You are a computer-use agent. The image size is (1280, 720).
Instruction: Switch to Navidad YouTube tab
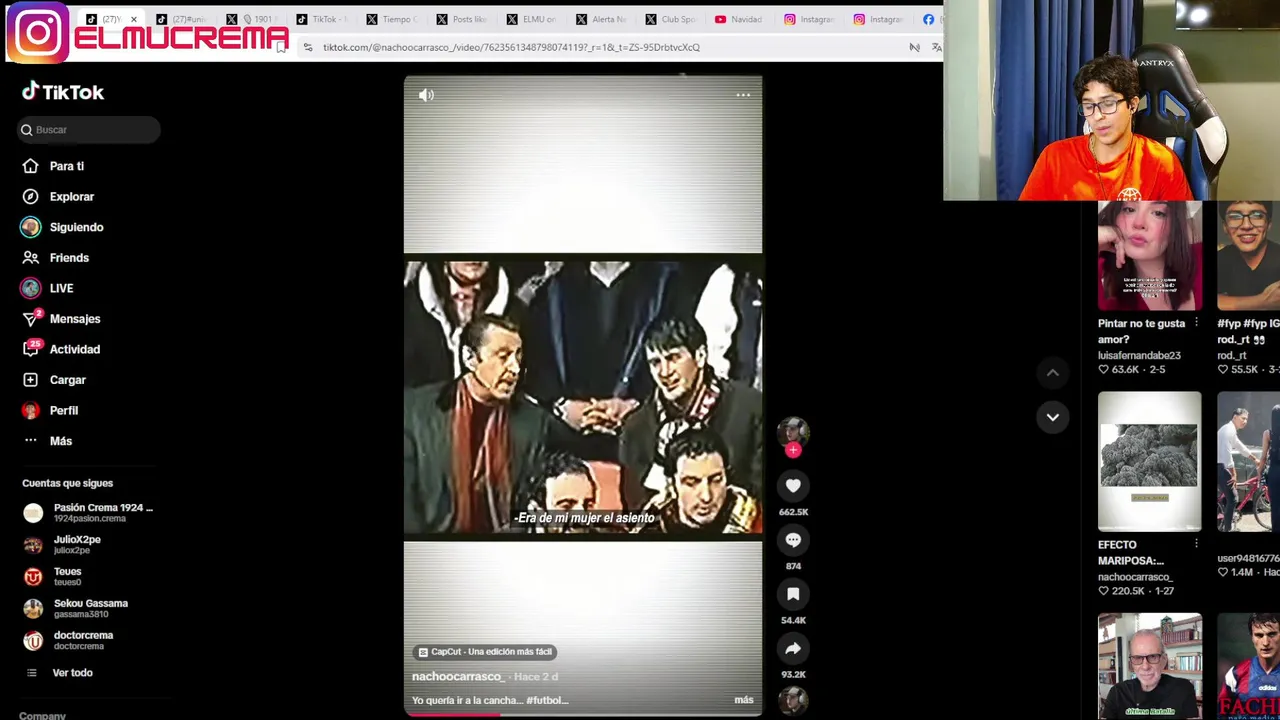tap(738, 19)
